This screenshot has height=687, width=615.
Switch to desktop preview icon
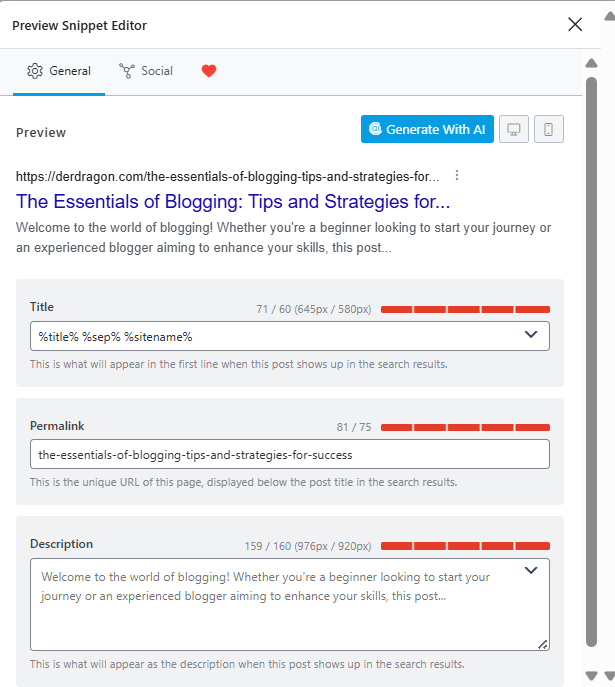coord(514,129)
